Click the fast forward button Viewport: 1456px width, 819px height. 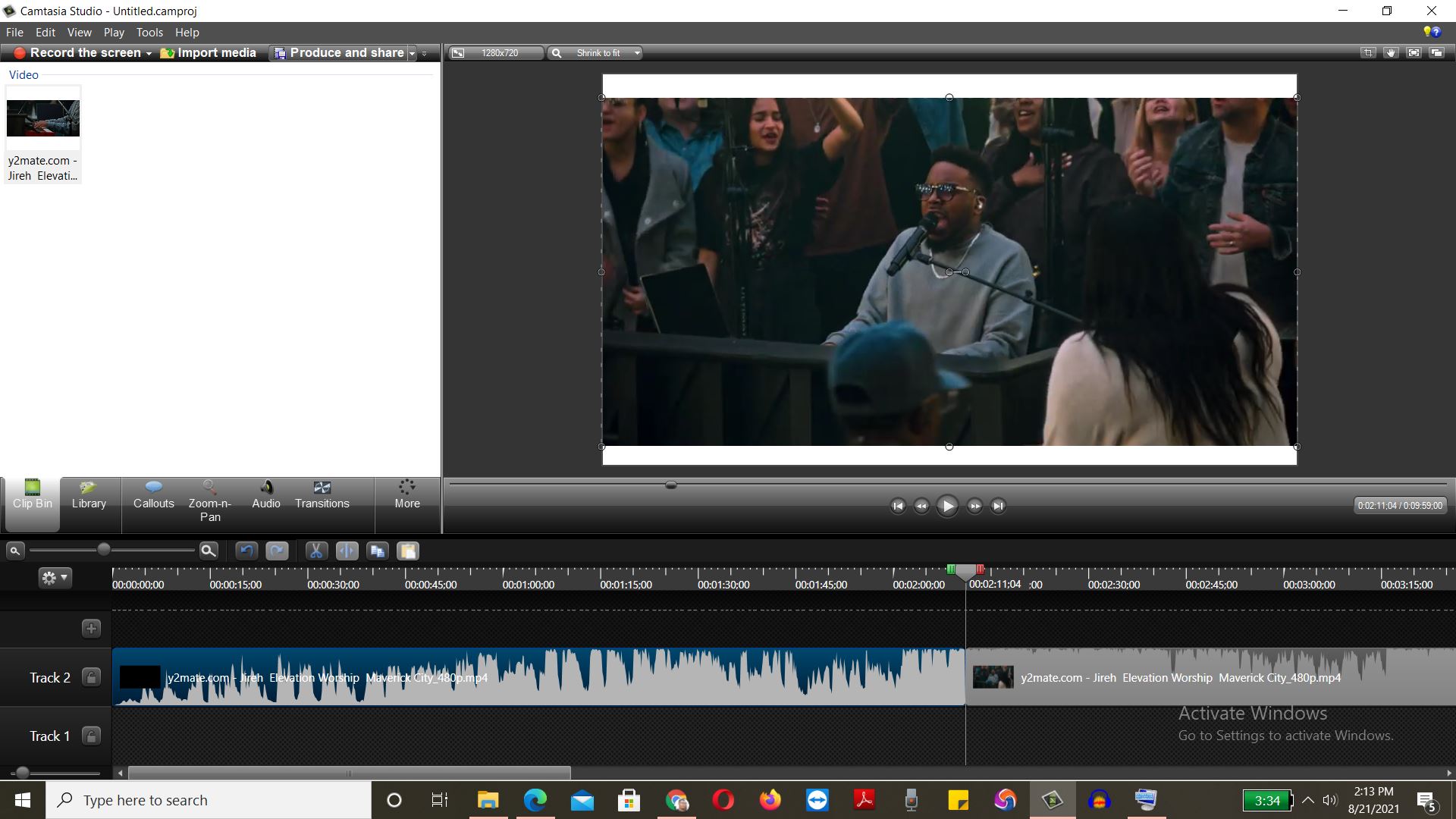(975, 506)
